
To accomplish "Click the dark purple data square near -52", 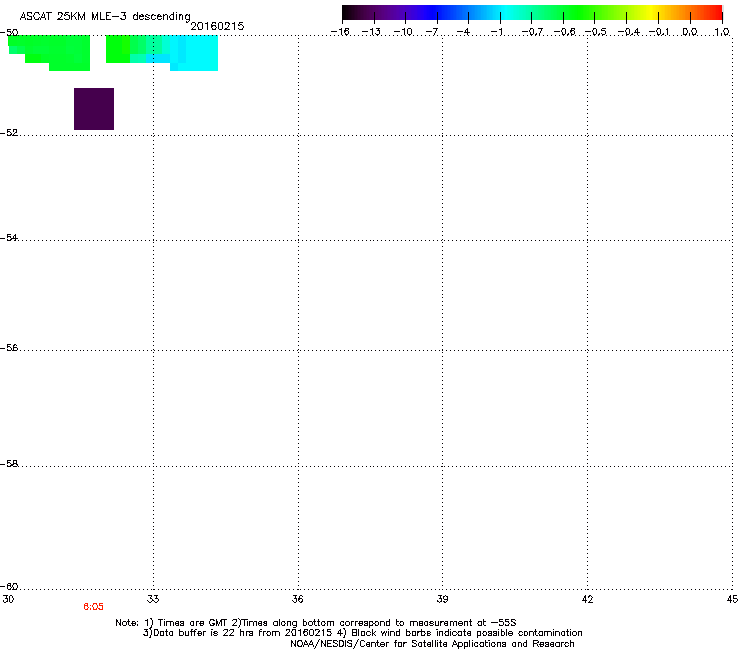I will 94,109.
